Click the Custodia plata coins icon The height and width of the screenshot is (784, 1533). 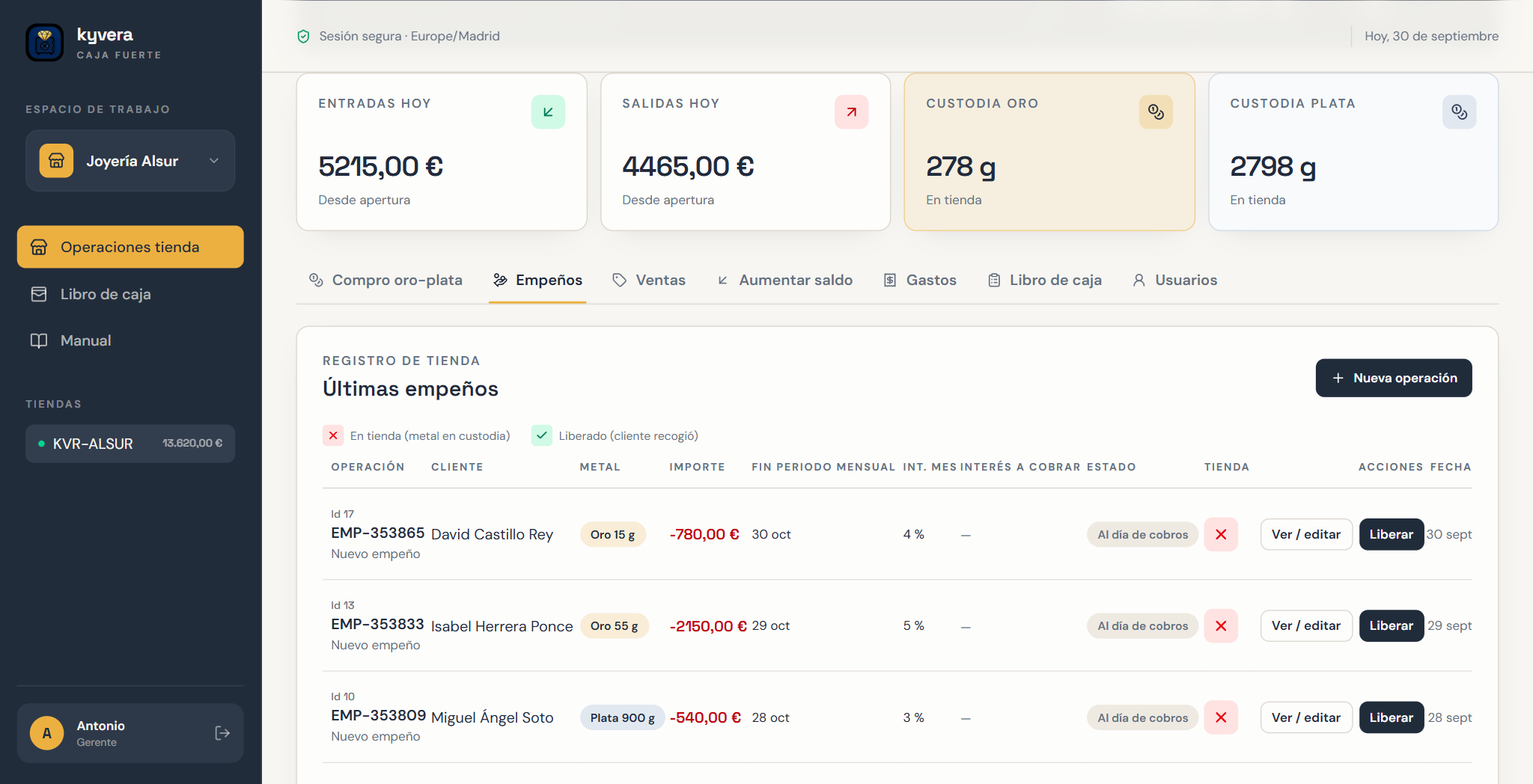(1460, 112)
